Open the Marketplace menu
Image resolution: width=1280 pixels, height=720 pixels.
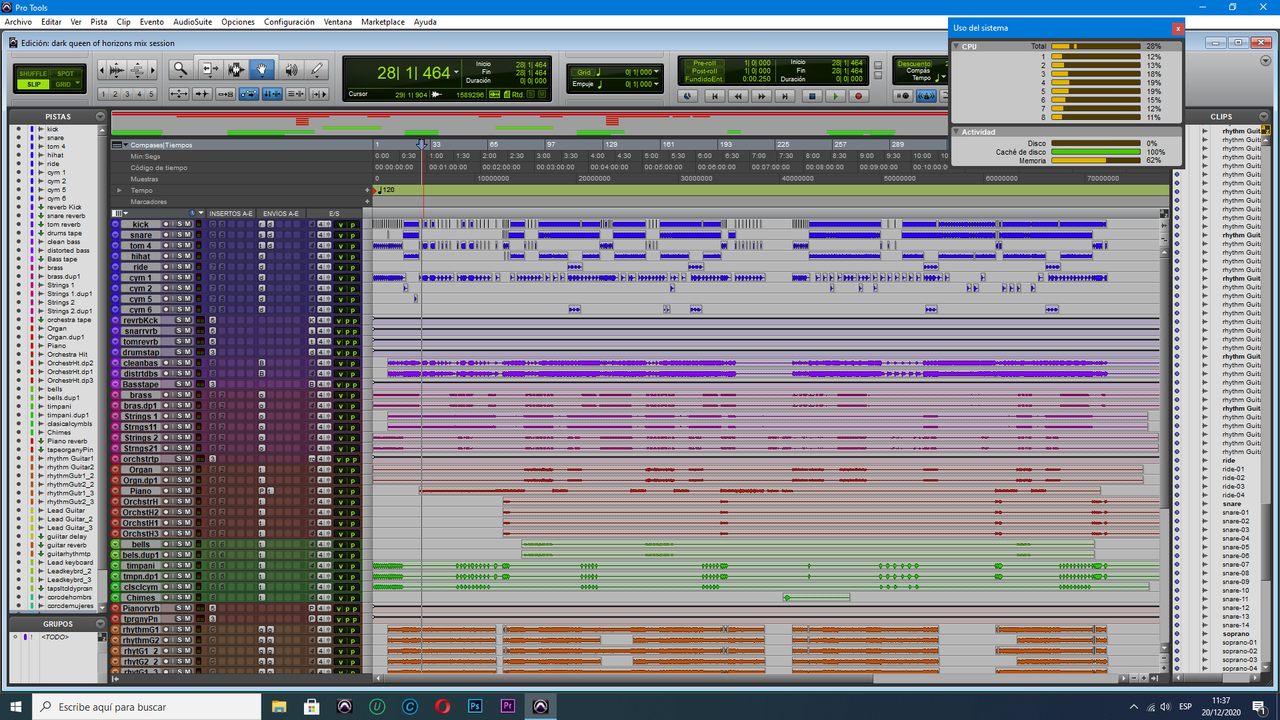click(383, 21)
